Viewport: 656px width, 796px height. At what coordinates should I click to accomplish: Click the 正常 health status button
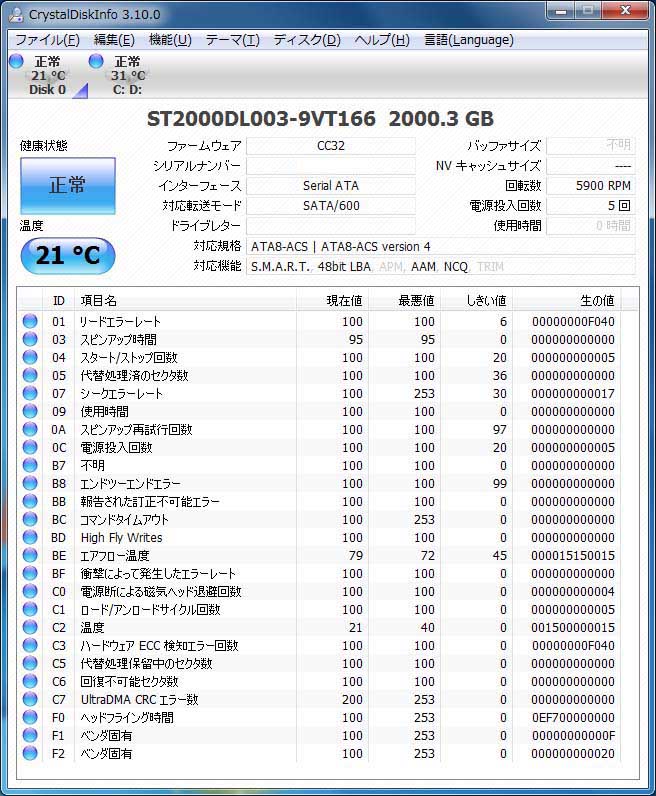point(68,185)
